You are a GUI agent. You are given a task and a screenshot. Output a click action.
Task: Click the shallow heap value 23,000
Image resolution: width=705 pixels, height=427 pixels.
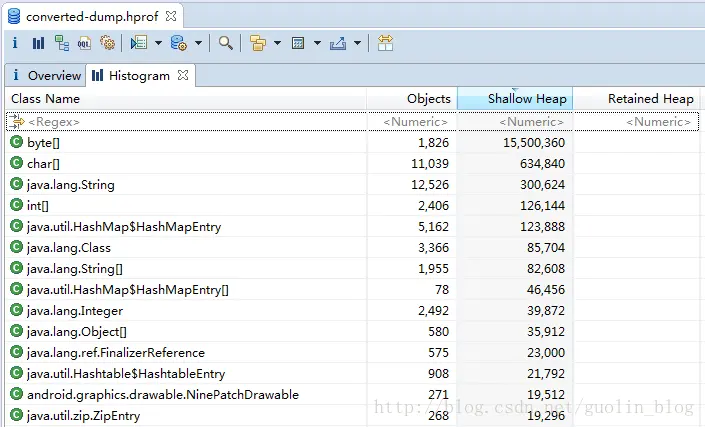pos(546,353)
